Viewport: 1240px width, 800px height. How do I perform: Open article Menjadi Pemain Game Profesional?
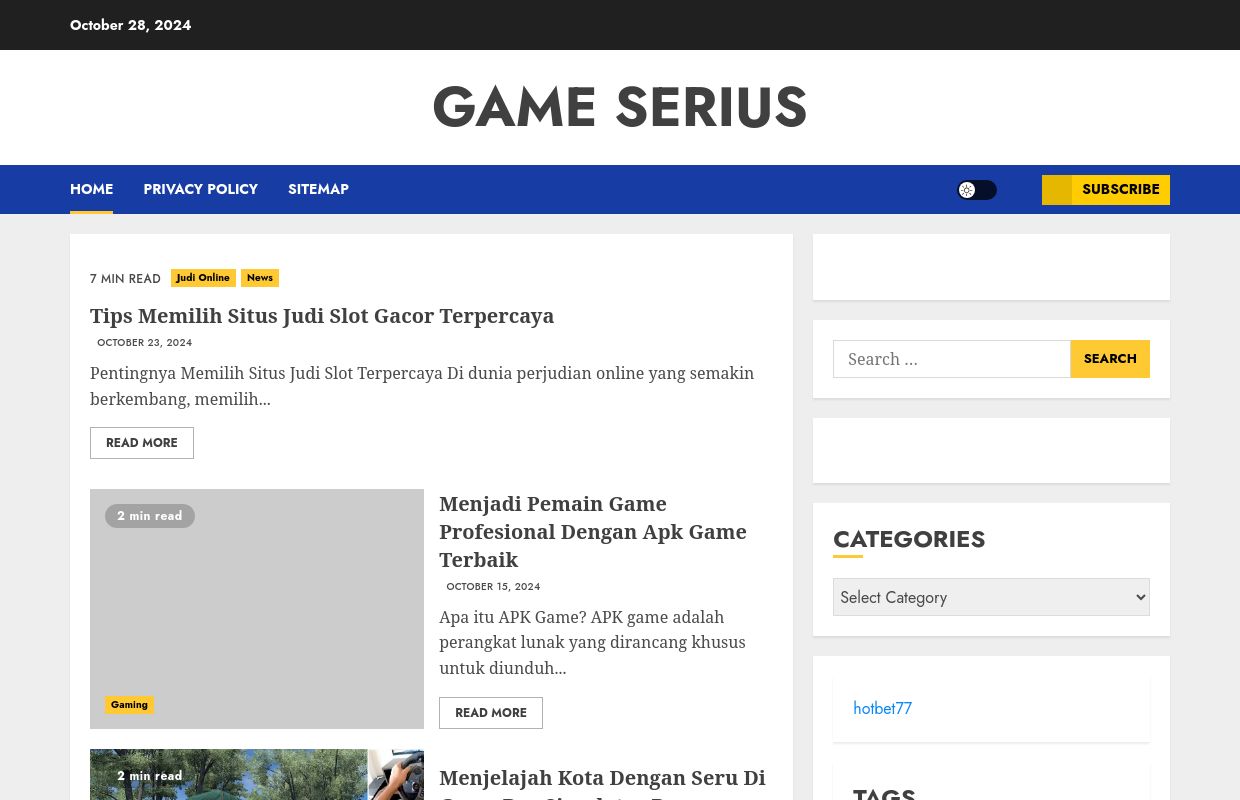[x=593, y=531]
